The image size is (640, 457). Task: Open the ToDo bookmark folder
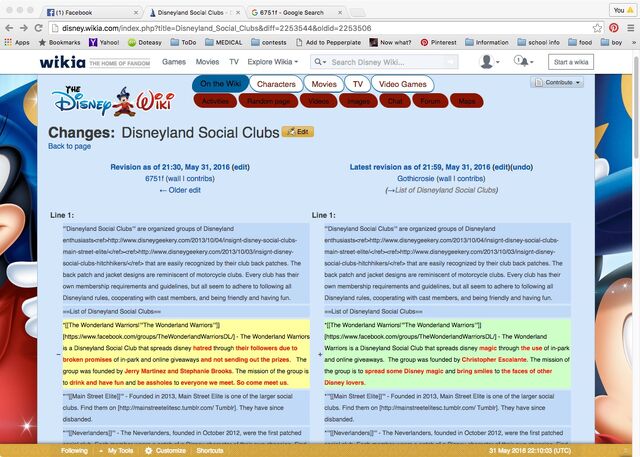click(x=183, y=42)
